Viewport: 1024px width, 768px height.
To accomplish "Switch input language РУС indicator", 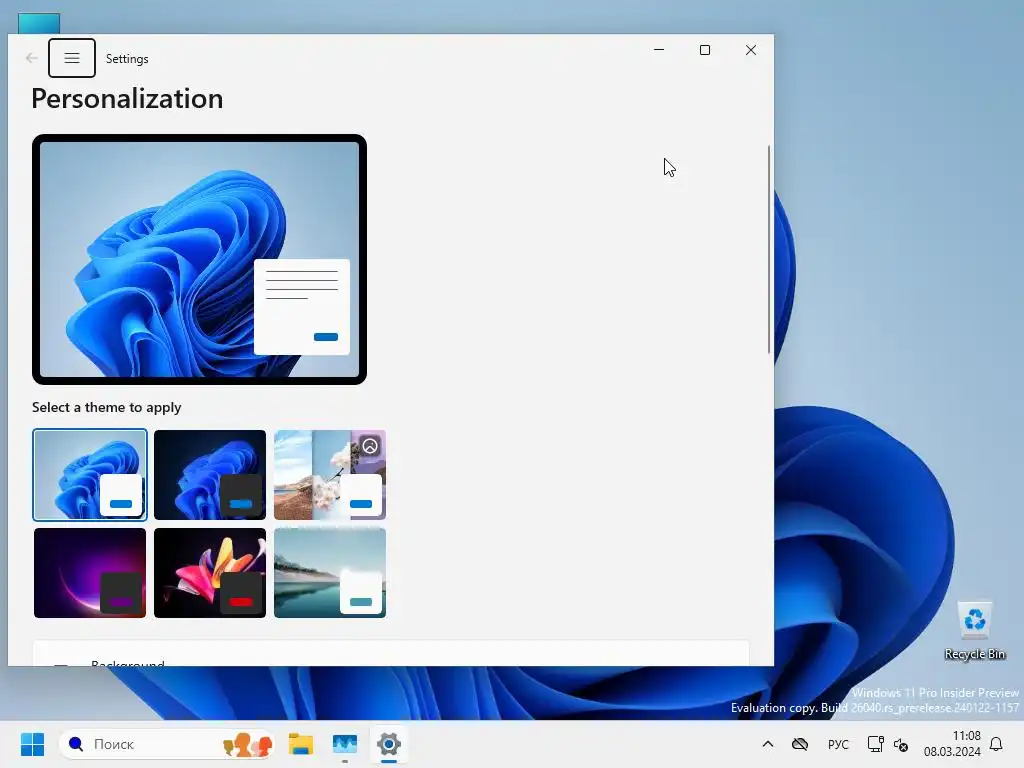I will click(838, 744).
